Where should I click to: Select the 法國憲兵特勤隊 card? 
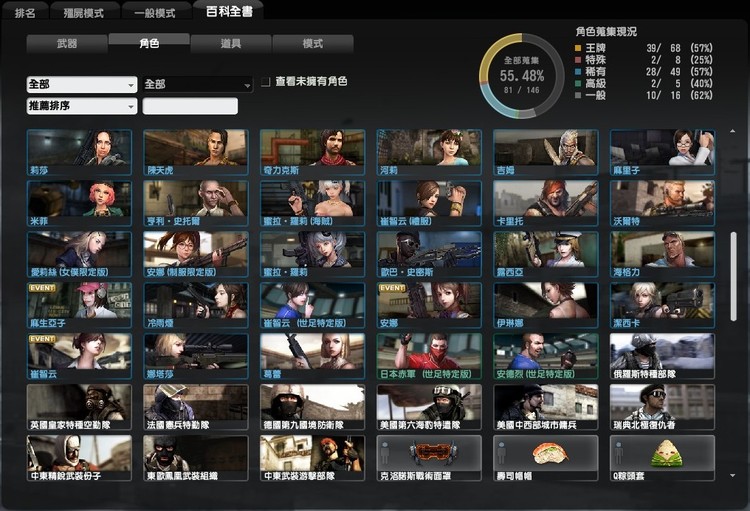coord(196,407)
